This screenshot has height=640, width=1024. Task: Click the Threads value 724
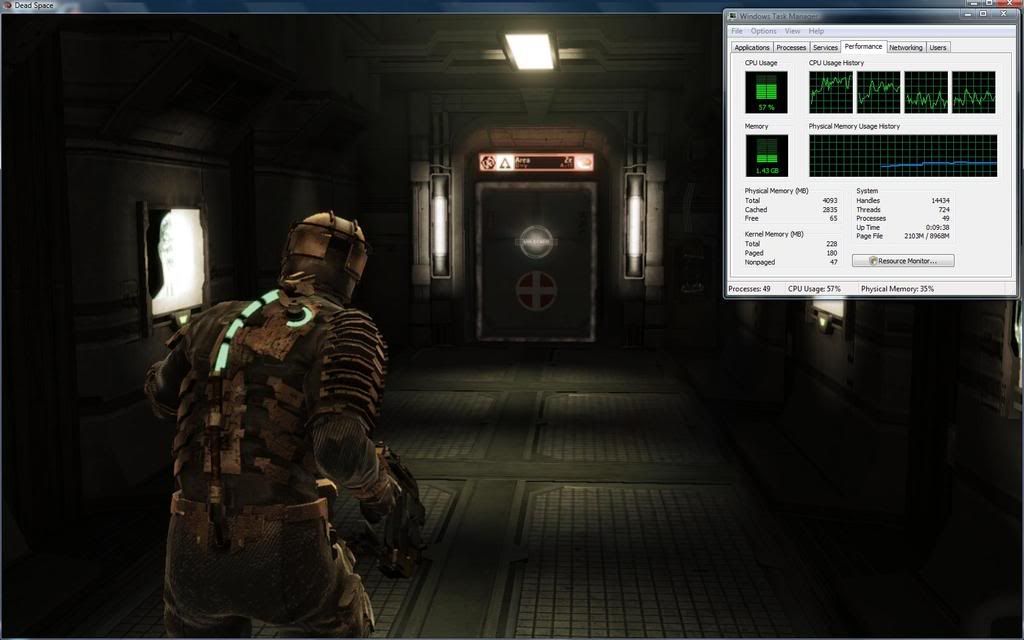coord(944,210)
